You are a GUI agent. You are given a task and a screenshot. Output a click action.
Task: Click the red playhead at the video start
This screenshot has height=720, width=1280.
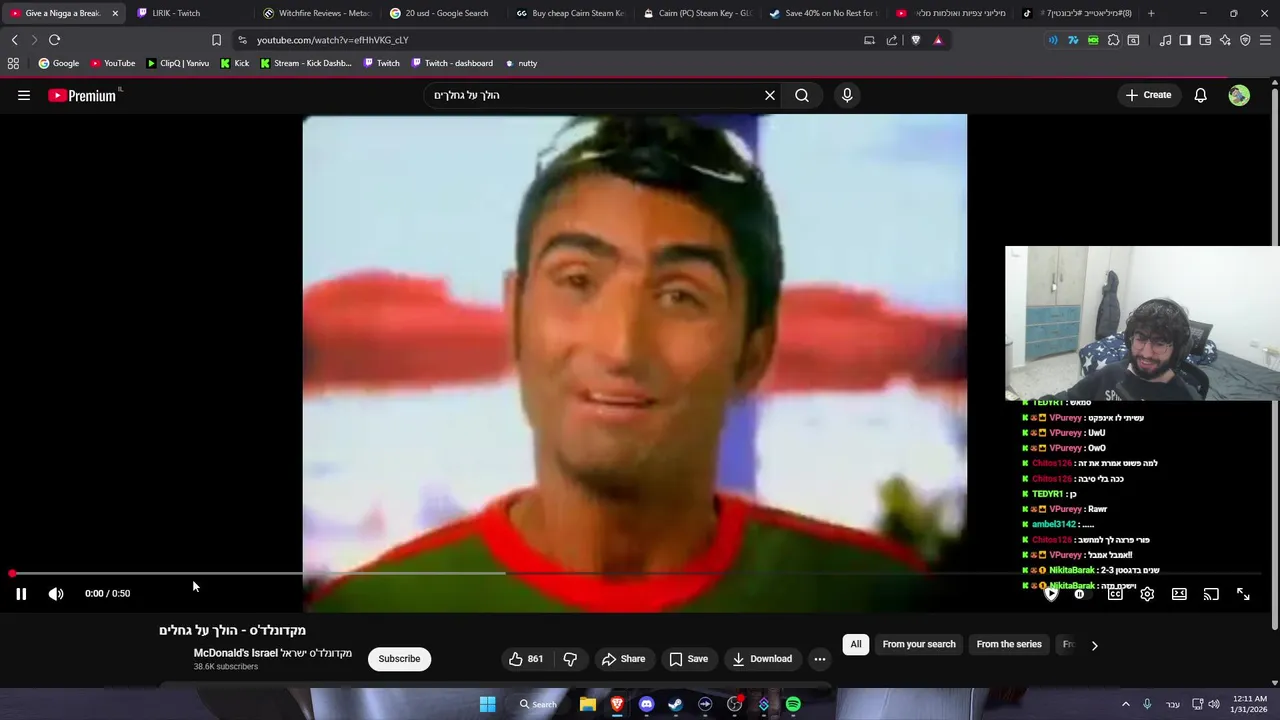12,574
